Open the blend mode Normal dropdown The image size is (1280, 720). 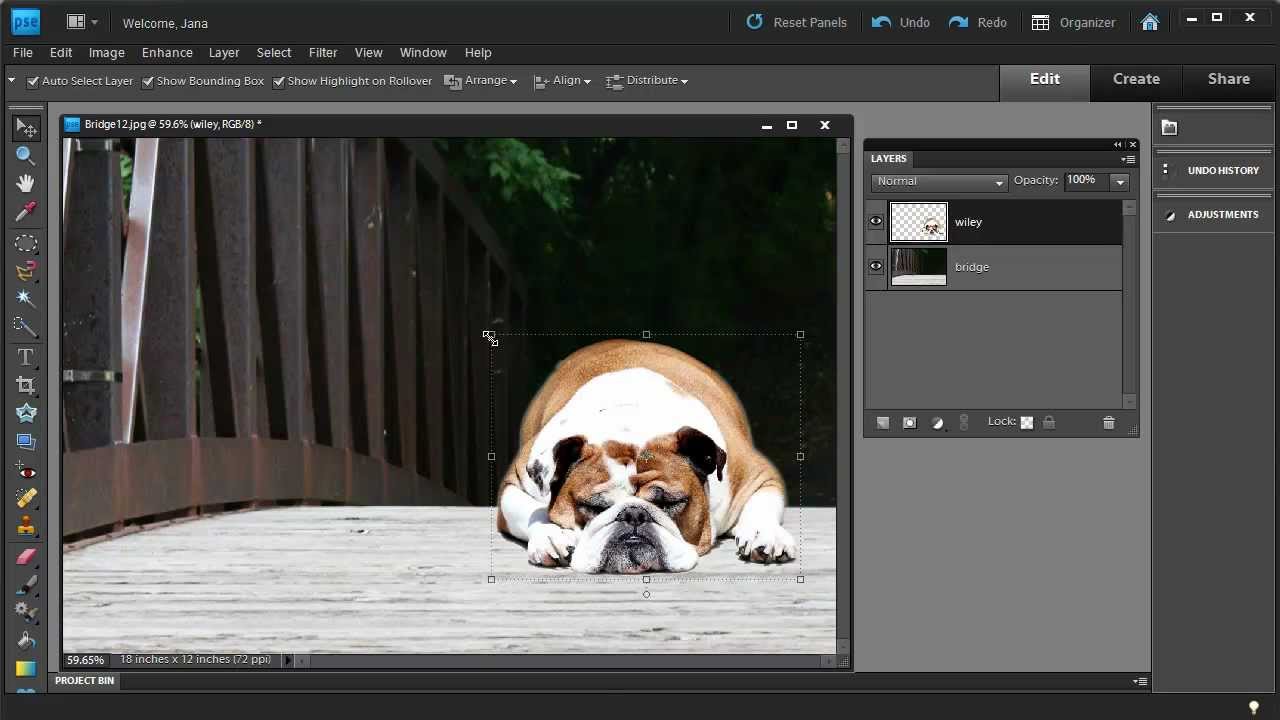click(x=939, y=181)
